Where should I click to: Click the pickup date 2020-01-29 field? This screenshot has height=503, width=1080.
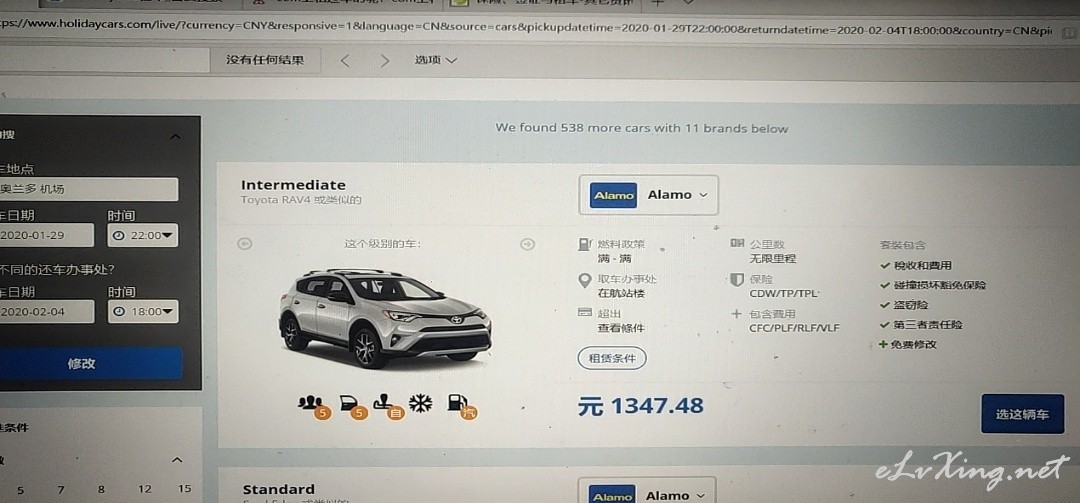click(45, 235)
